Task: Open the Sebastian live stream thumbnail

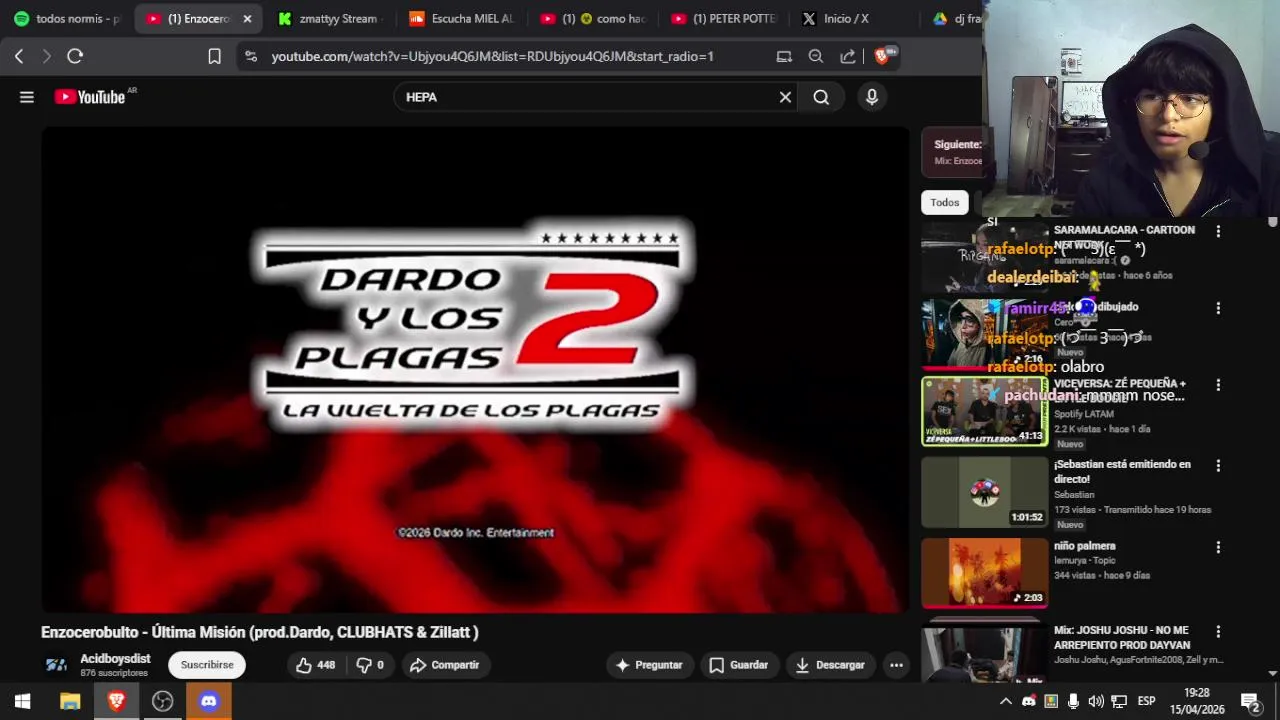Action: click(985, 492)
